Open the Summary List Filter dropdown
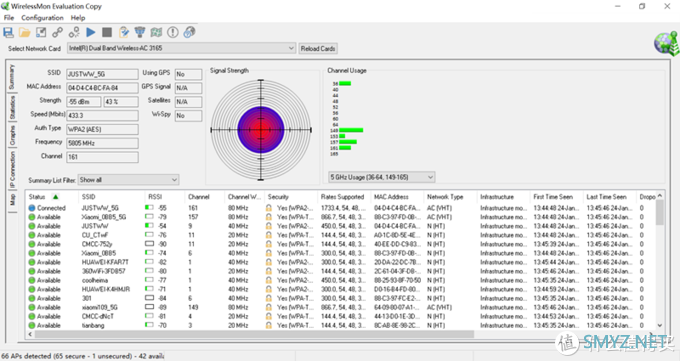The height and width of the screenshot is (361, 680). pos(128,180)
